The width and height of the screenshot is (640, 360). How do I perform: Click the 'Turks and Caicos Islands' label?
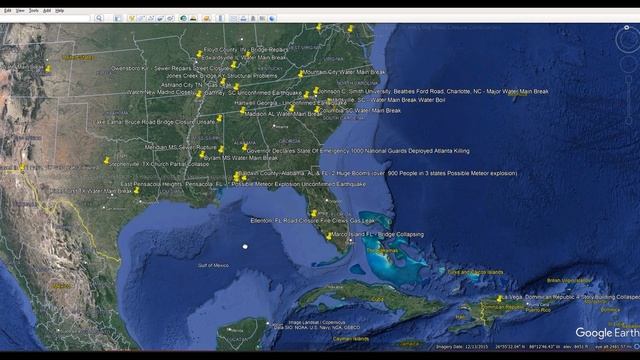(x=475, y=272)
